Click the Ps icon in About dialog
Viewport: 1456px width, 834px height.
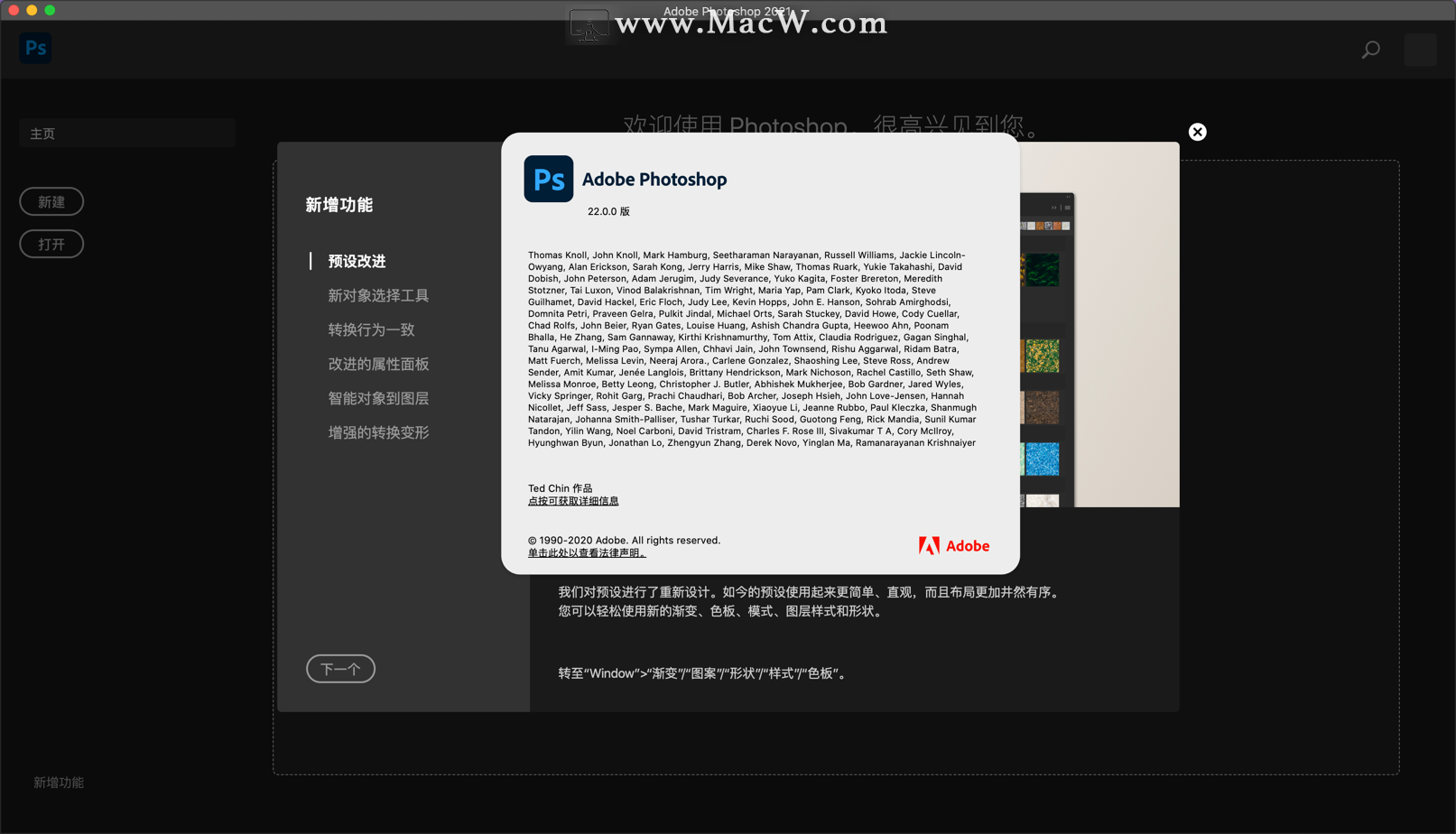point(549,179)
